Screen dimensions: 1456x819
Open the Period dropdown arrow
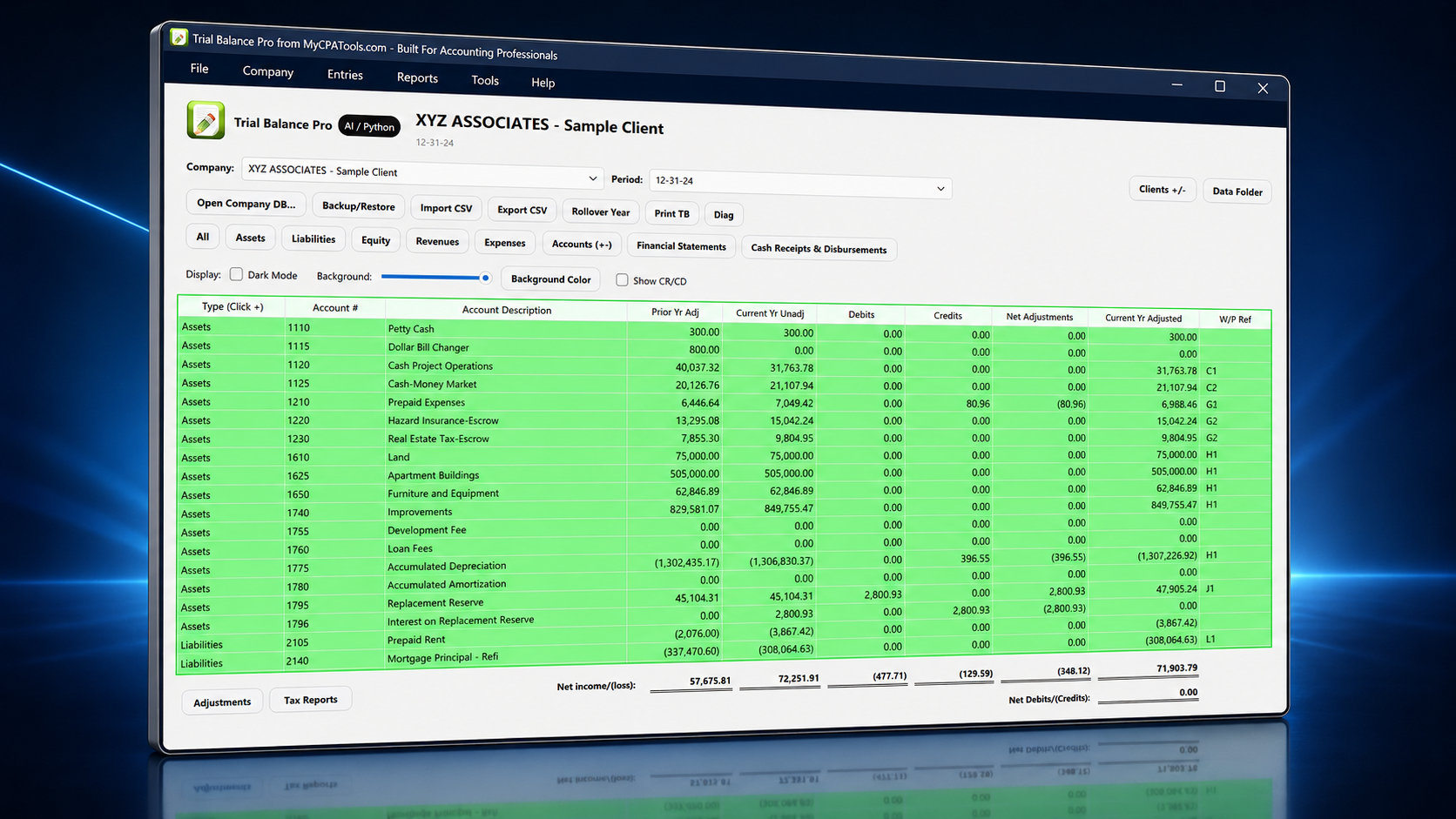940,188
